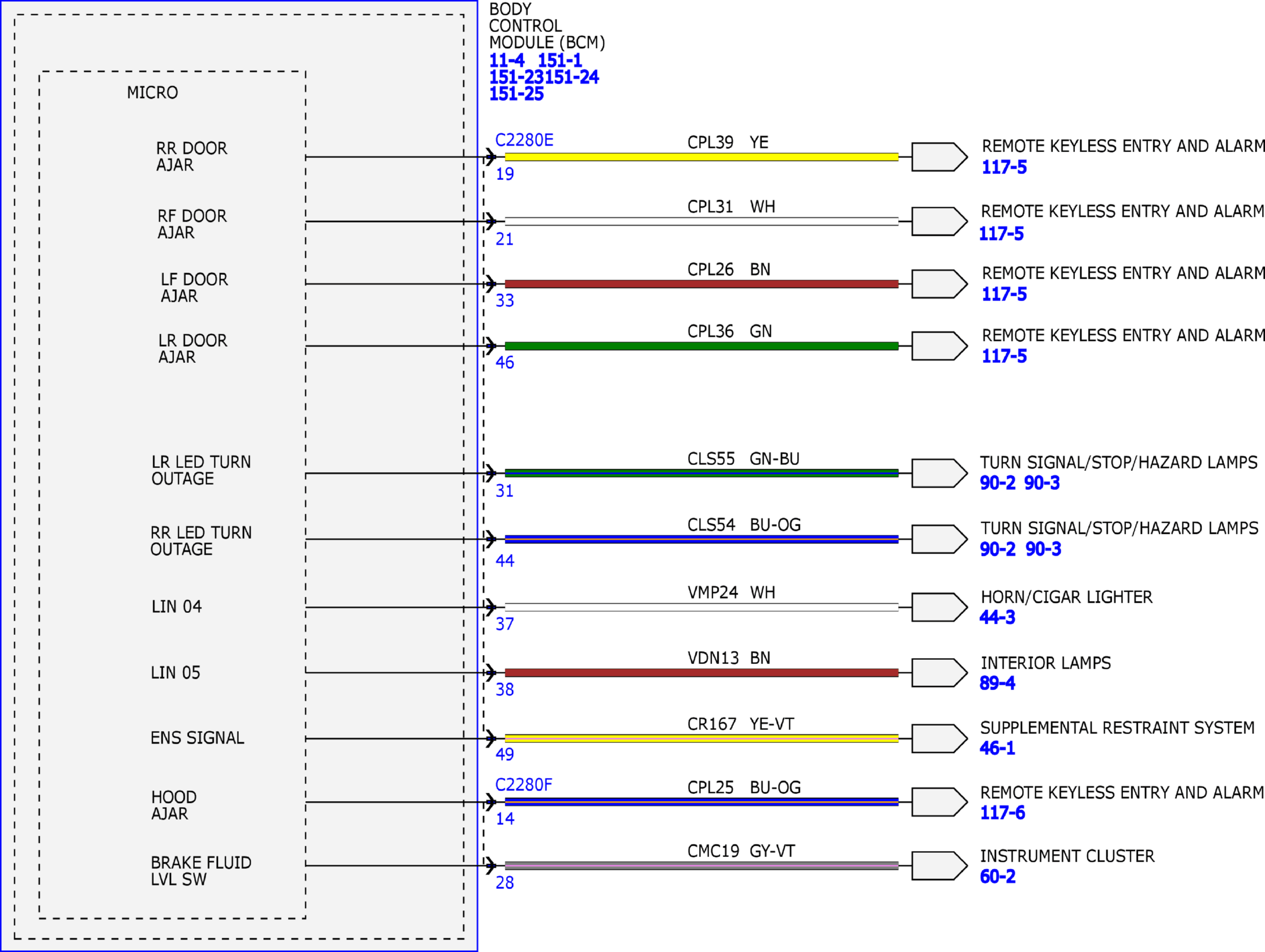Image resolution: width=1265 pixels, height=952 pixels.
Task: Click the off-page arrow on the CLS55 GN-BU wire
Action: pos(939,473)
